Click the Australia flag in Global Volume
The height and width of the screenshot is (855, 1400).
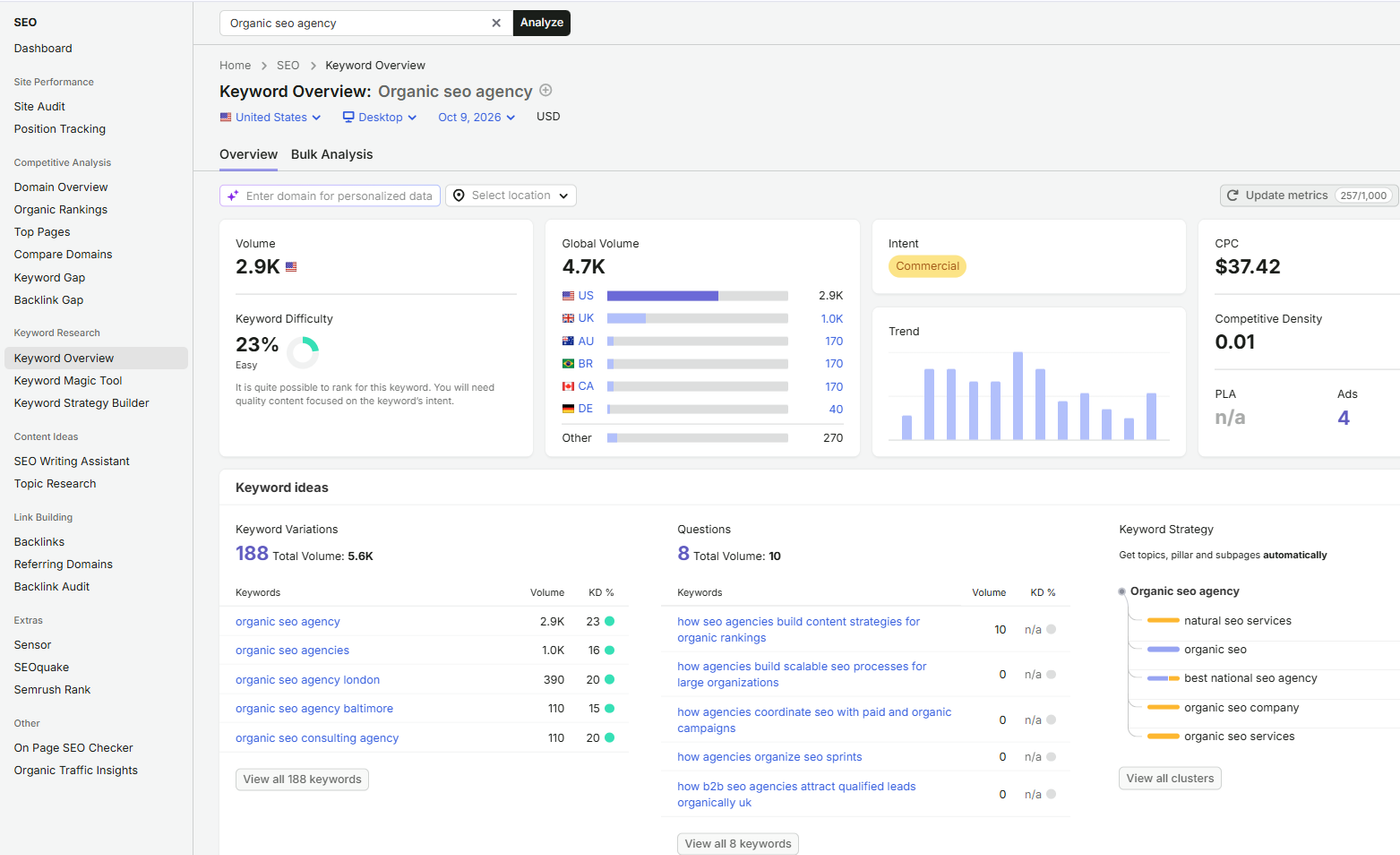pos(568,341)
